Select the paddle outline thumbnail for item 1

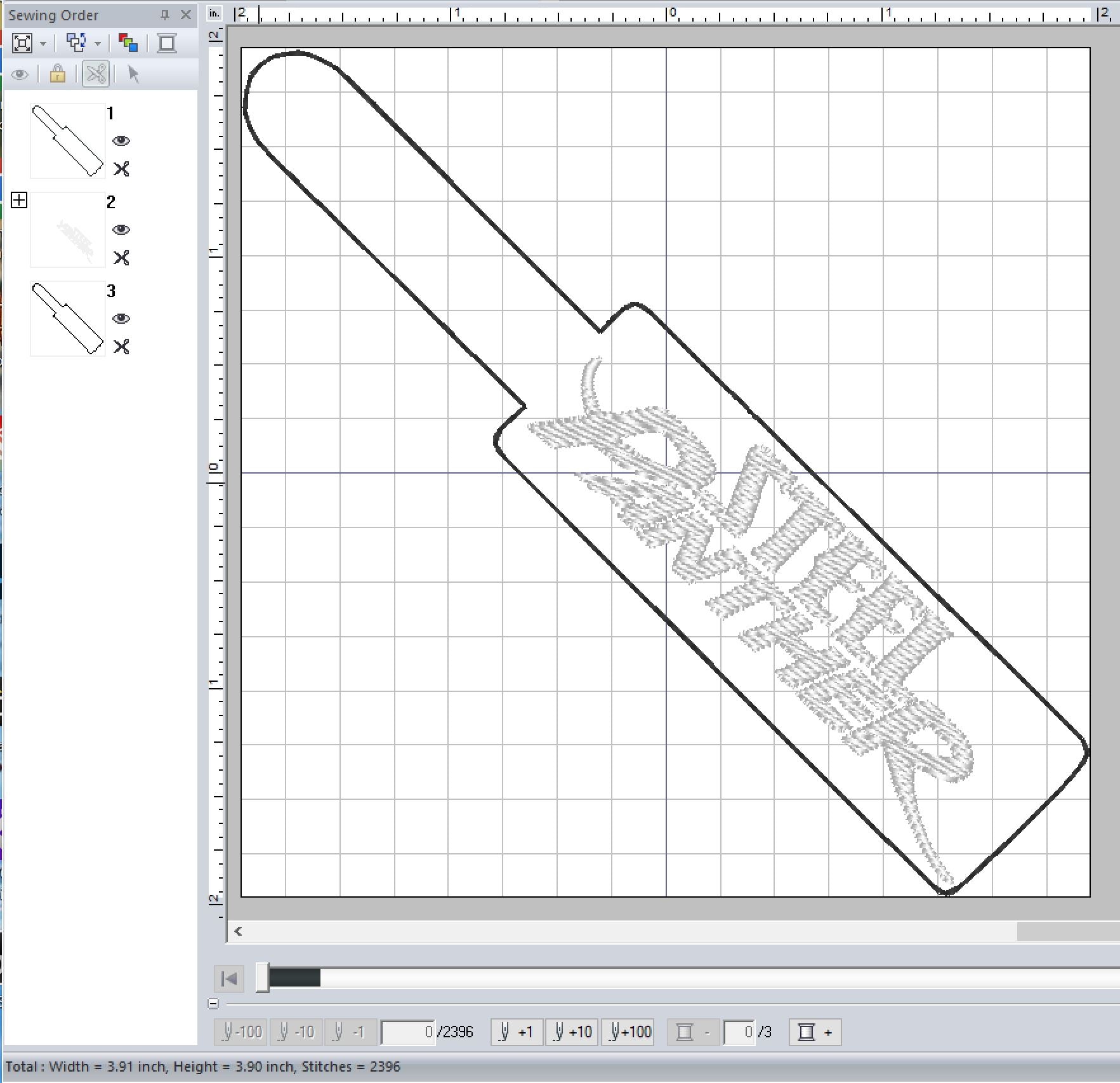[67, 141]
